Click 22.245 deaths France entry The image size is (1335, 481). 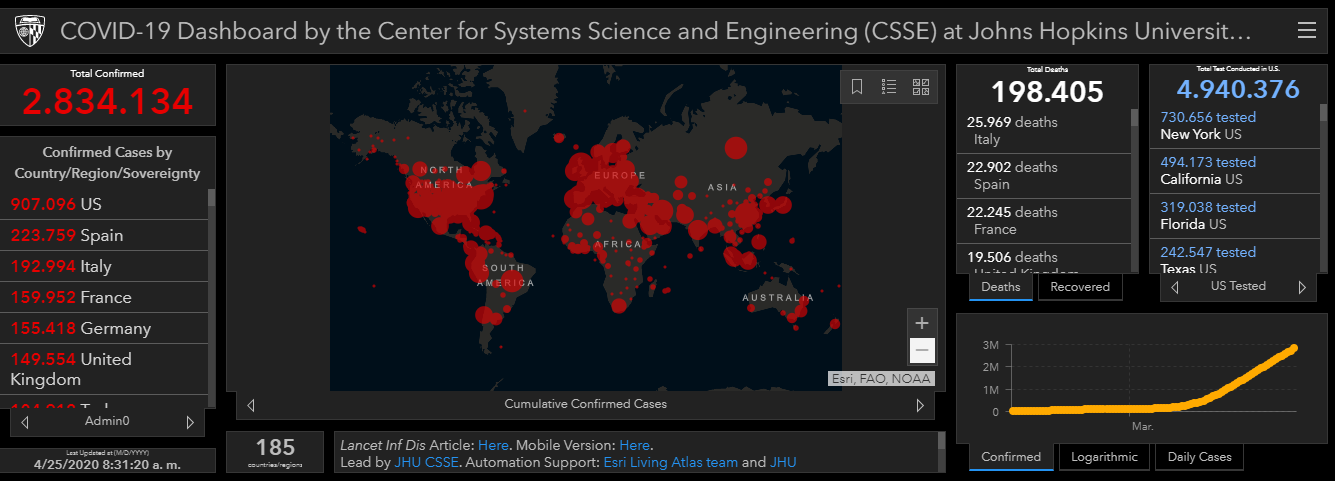pyautogui.click(x=1045, y=221)
